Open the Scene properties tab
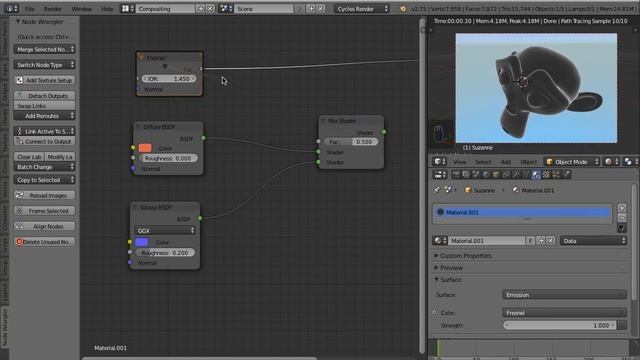This screenshot has height=360, width=640. (476, 175)
